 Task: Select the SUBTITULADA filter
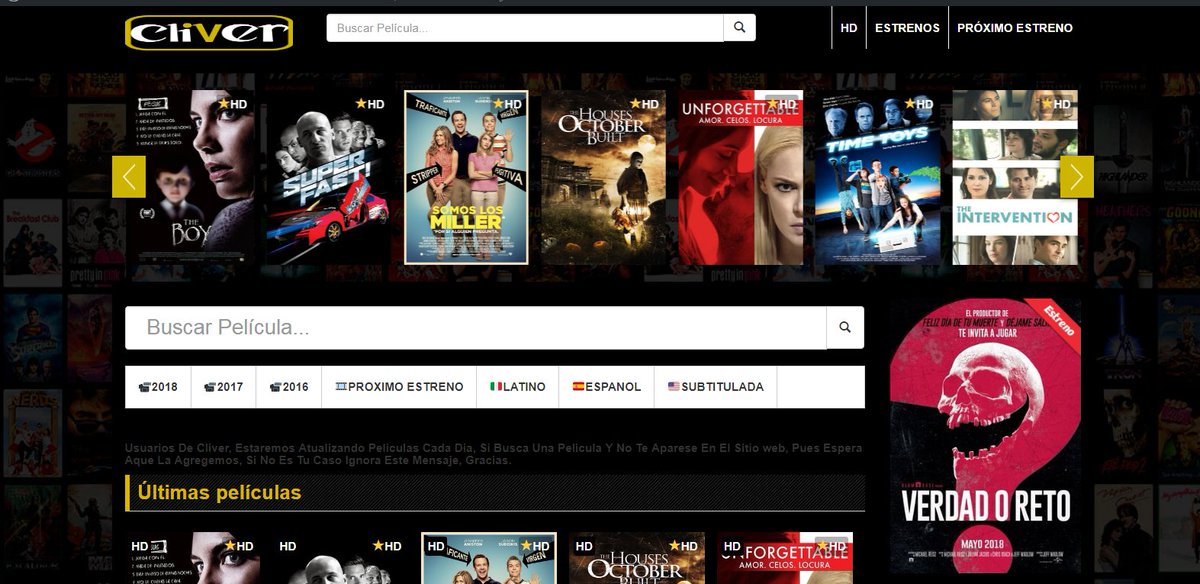click(x=715, y=387)
